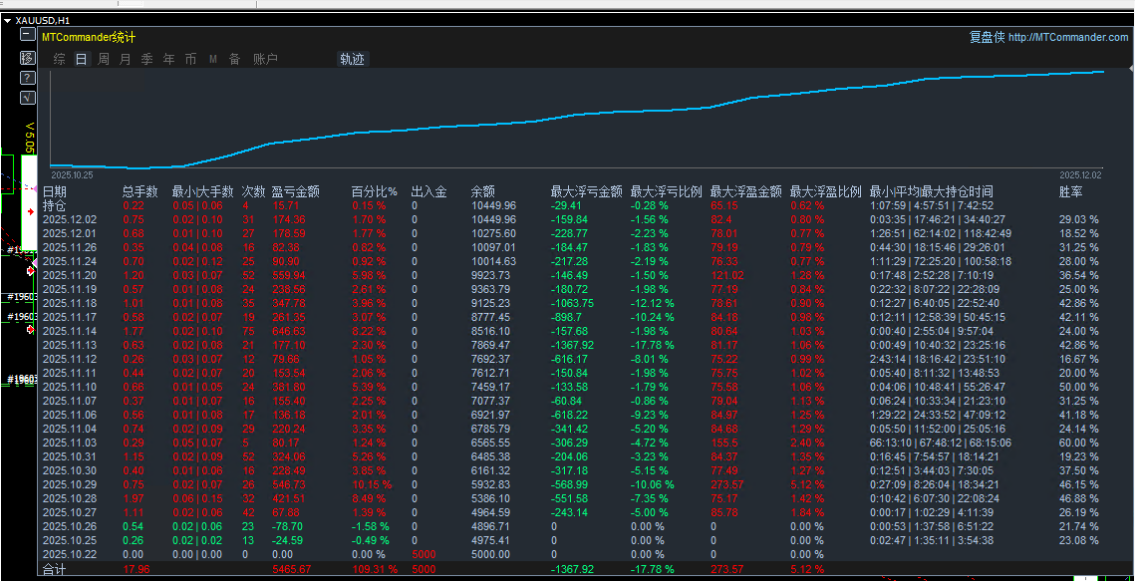
Task: Click the 移 move panel icon
Action: 27,58
